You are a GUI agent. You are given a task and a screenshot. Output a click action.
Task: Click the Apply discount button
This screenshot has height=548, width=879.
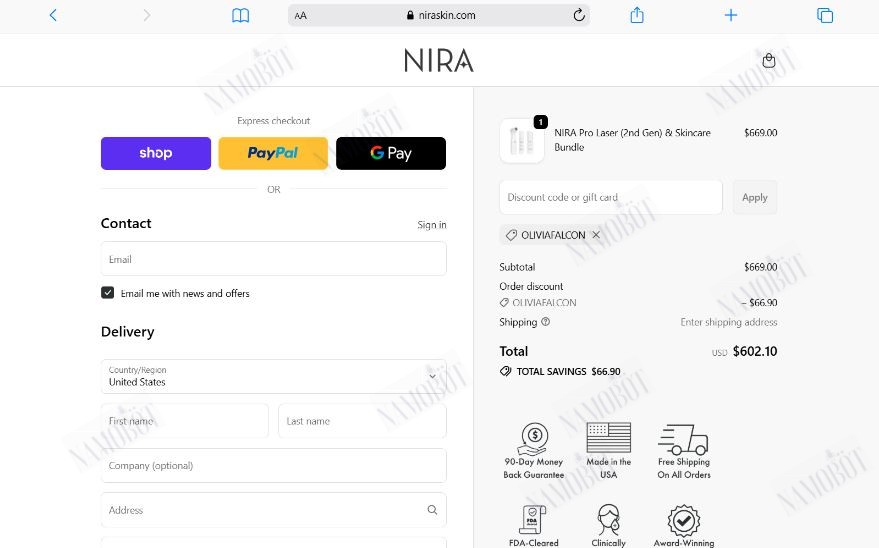pyautogui.click(x=755, y=197)
